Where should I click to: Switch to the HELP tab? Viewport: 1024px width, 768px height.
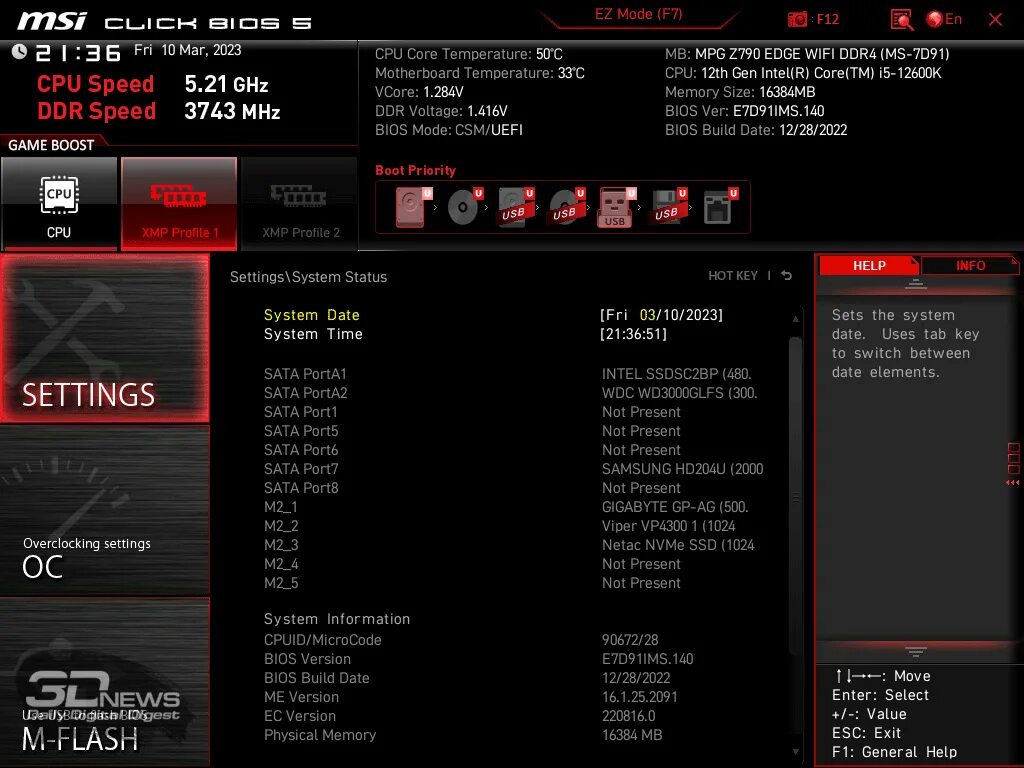coord(869,265)
